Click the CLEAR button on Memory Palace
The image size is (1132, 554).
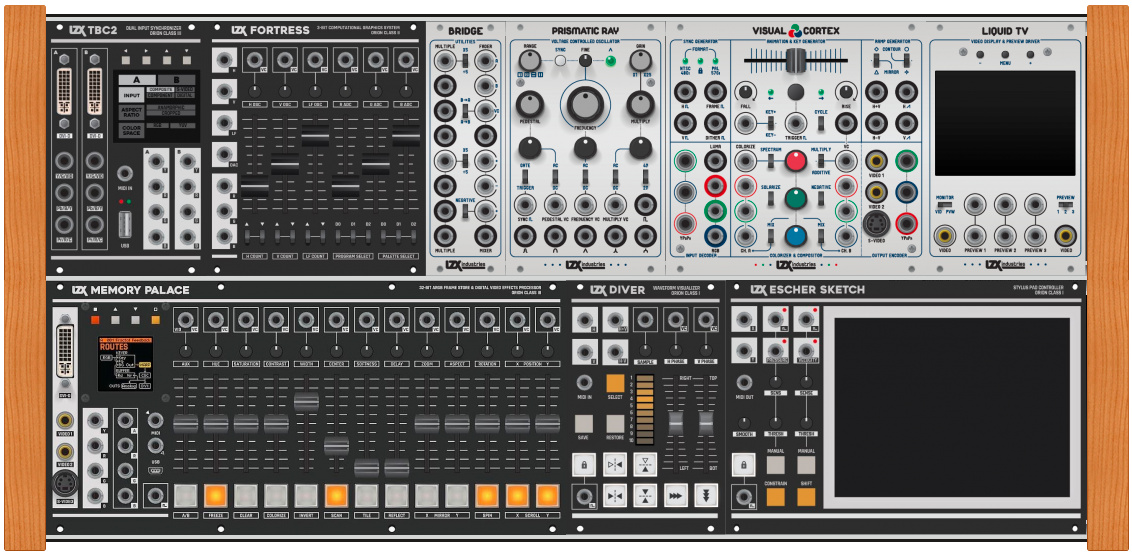point(246,495)
